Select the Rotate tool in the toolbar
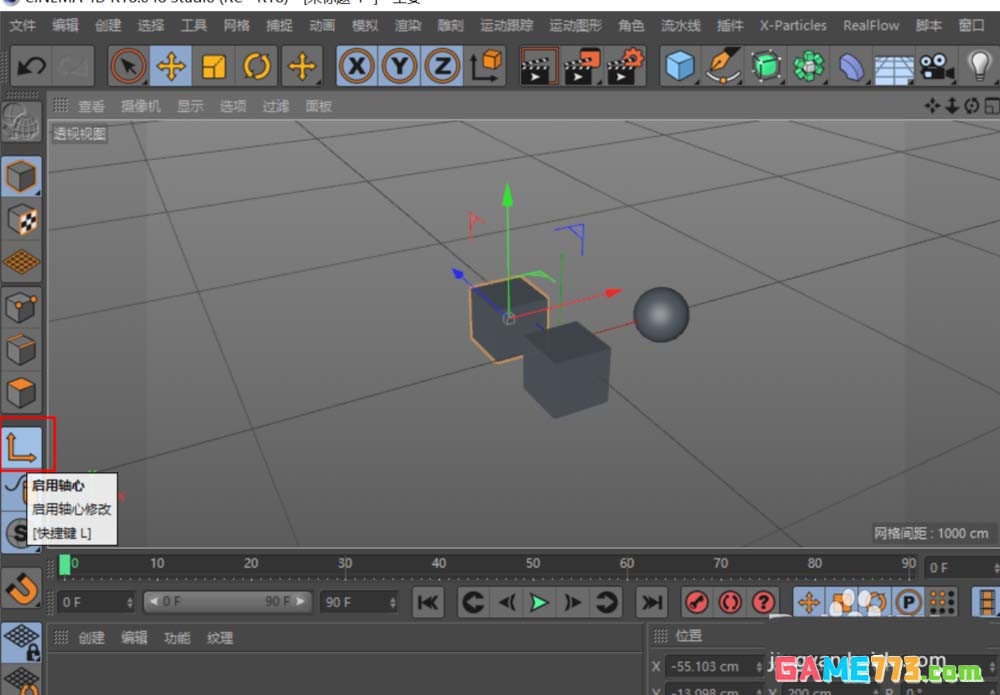Viewport: 1000px width, 695px height. coord(258,65)
